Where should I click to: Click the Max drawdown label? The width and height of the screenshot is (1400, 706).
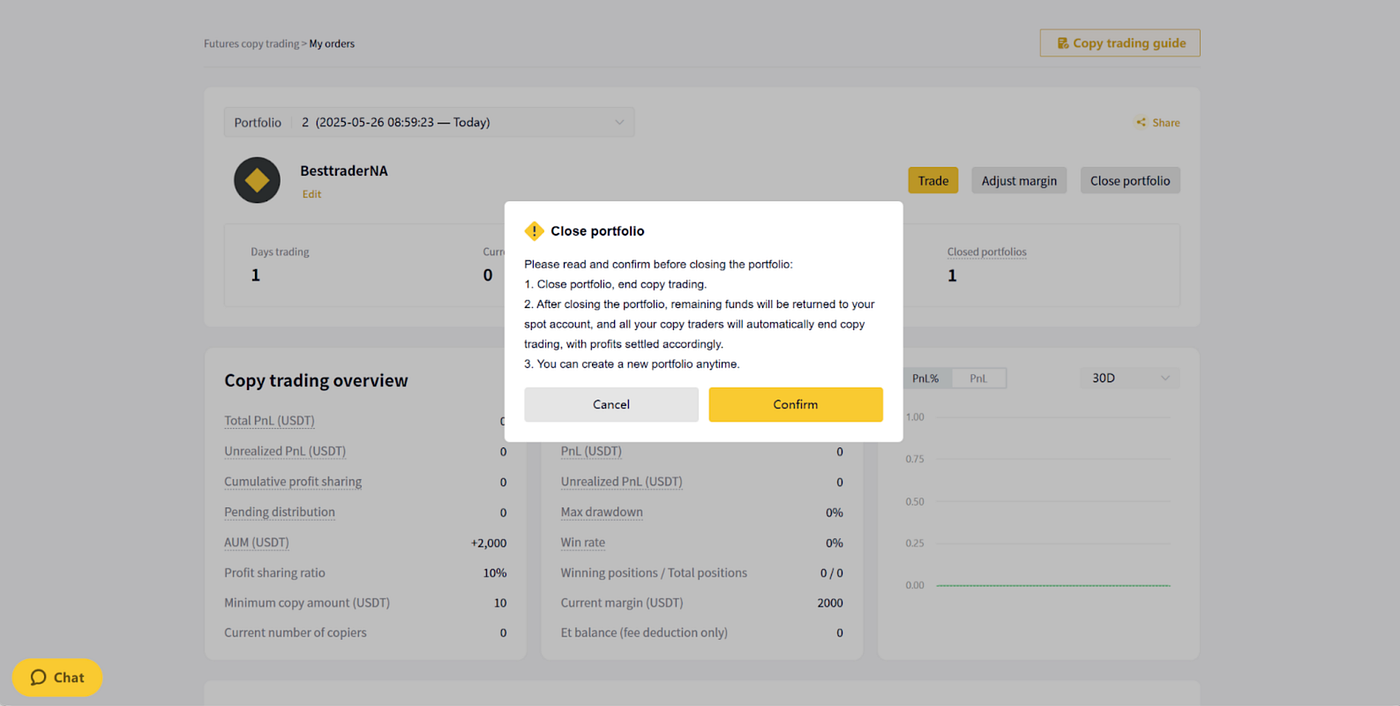(x=602, y=512)
